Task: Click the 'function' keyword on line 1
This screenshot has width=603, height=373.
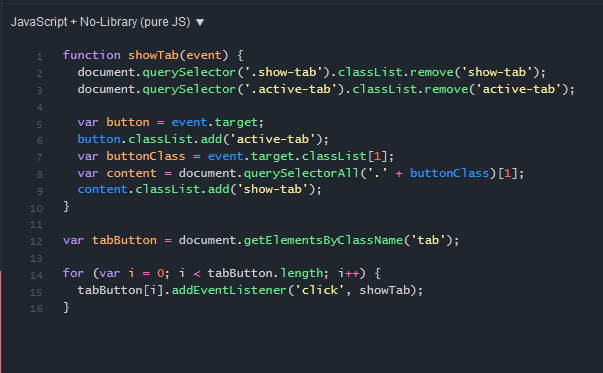Action: coord(92,55)
